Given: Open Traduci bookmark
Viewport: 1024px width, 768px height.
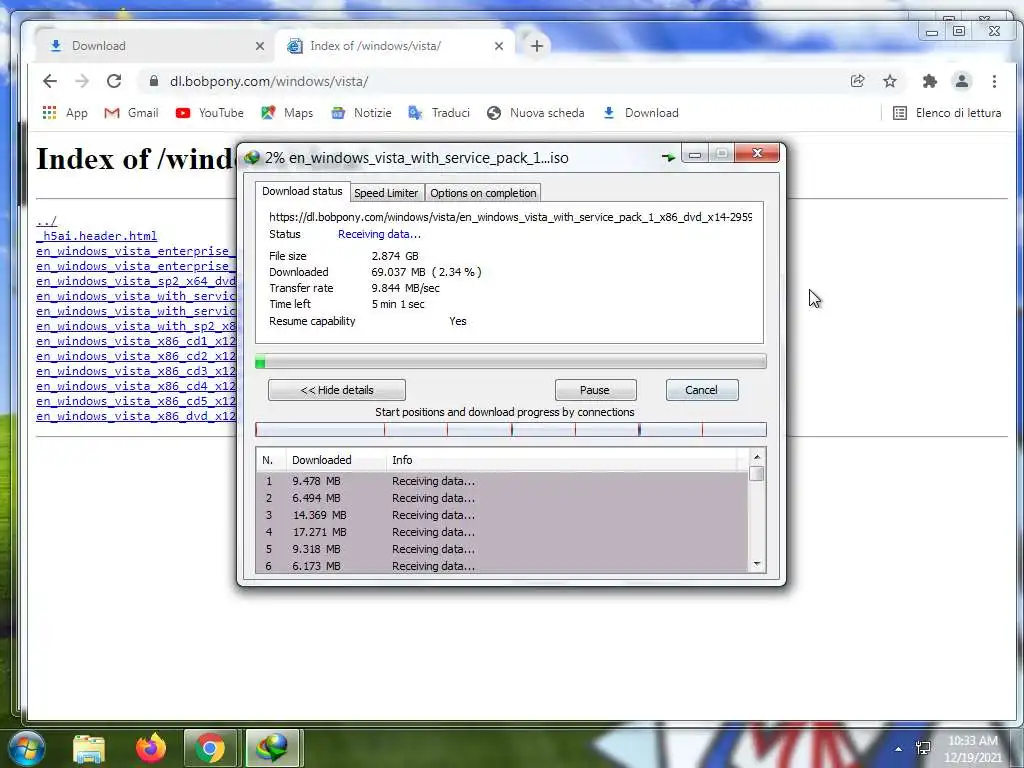Looking at the screenshot, I should (x=439, y=113).
